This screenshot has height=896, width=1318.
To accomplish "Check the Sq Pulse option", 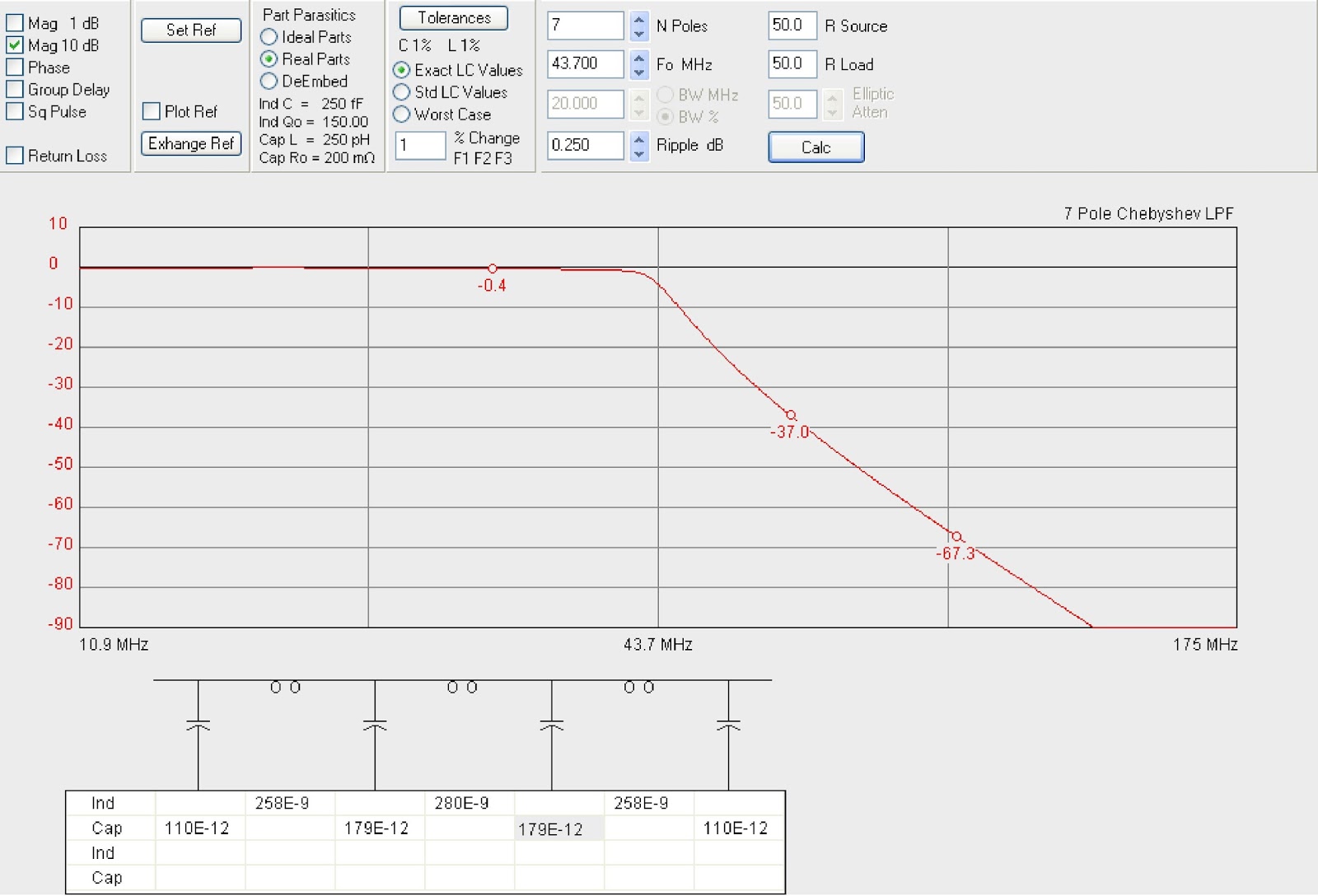I will coord(15,111).
